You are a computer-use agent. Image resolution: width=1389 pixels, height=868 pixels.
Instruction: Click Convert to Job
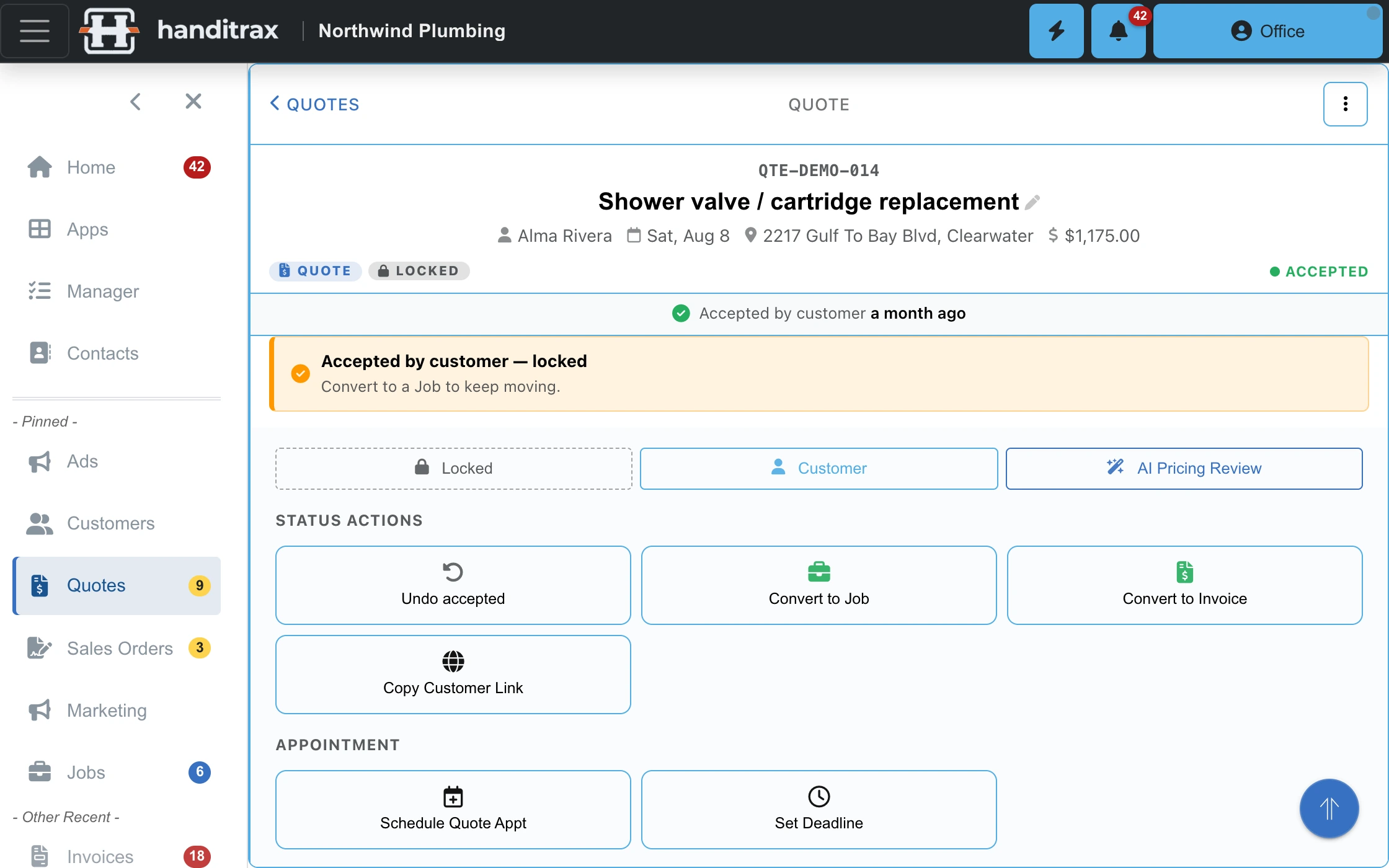pos(819,585)
